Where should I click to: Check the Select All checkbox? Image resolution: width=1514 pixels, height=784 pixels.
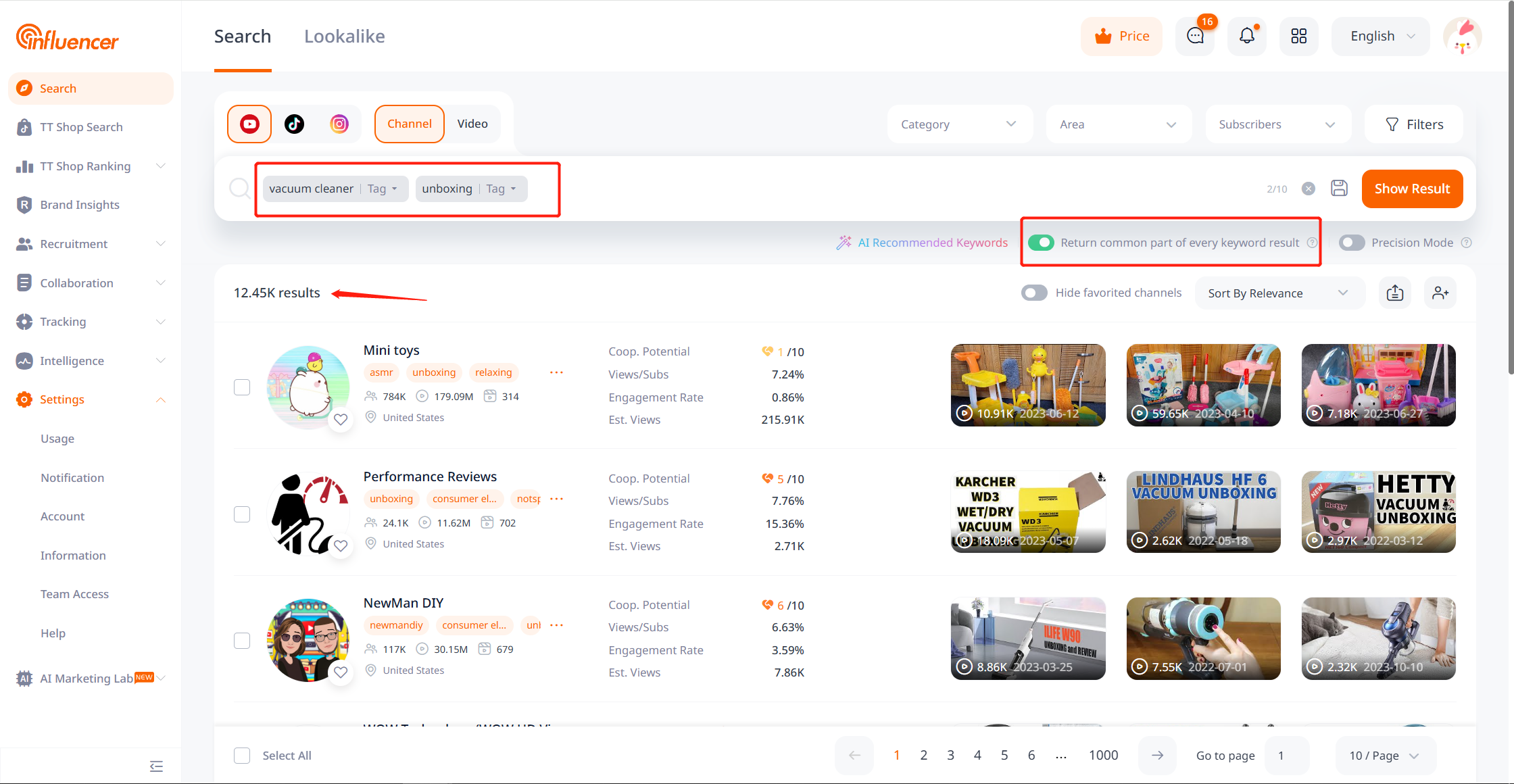click(x=242, y=755)
